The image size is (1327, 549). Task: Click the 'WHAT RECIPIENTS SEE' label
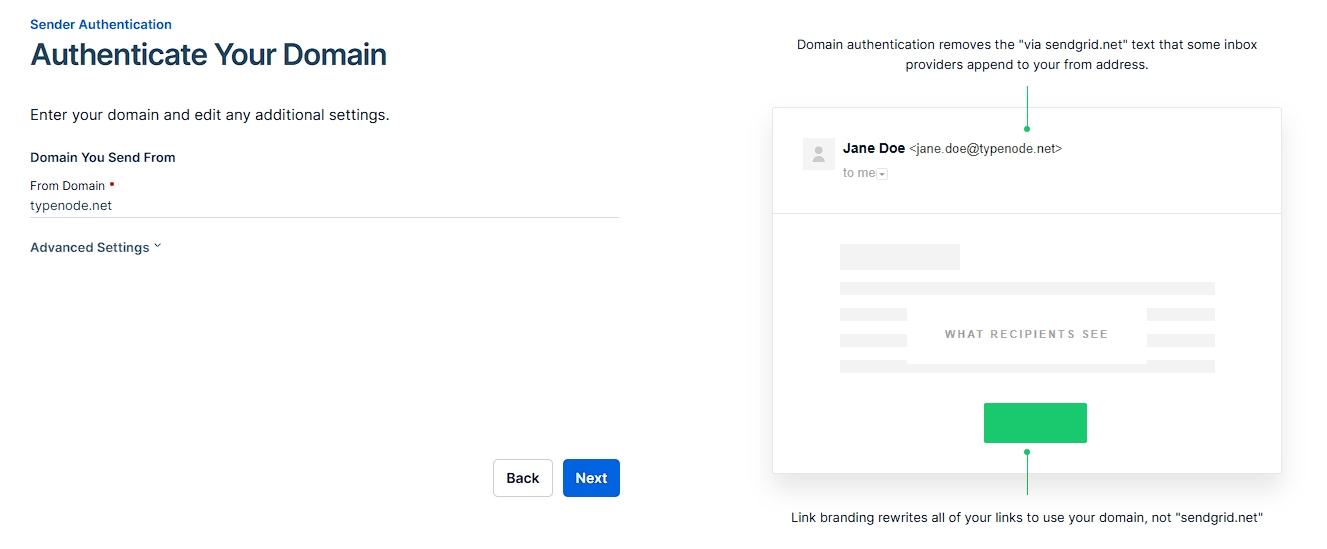pos(1026,334)
